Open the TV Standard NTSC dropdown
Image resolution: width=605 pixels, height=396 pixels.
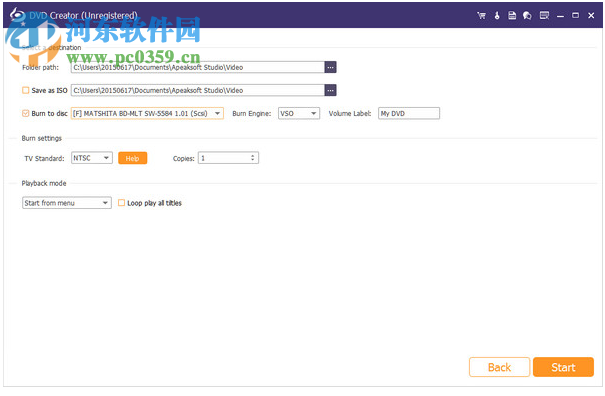(92, 158)
